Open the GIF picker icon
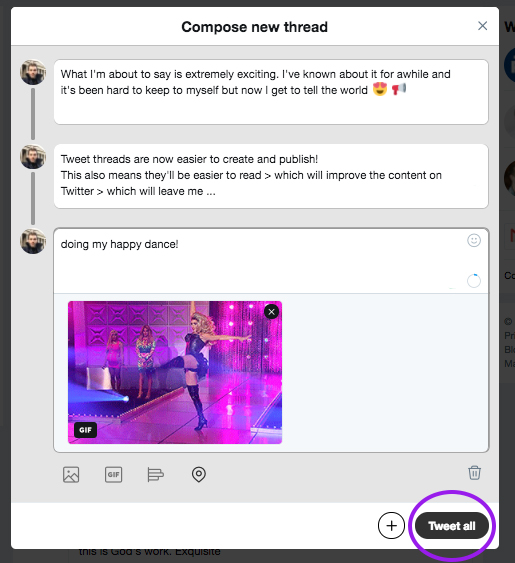Screen dimensions: 515x563 113,474
